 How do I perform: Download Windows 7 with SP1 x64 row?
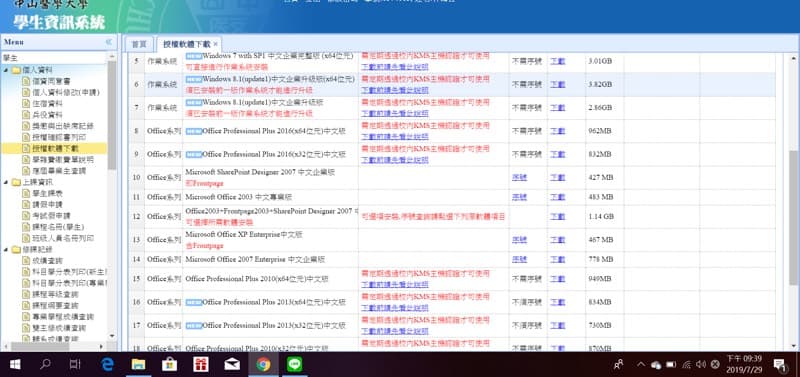(x=558, y=61)
